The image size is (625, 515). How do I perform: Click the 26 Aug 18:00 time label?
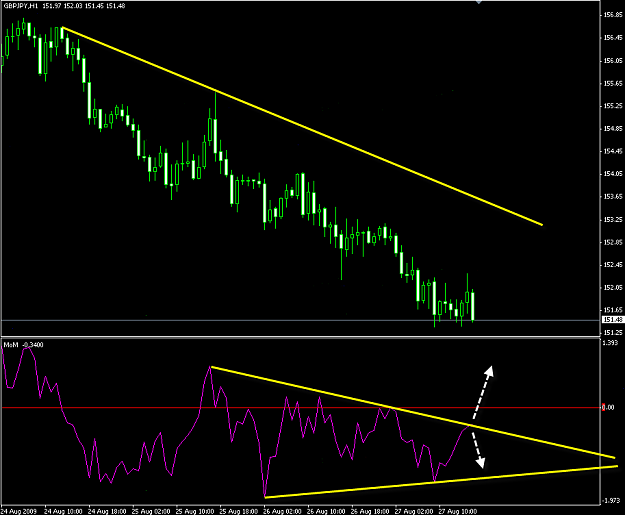tap(370, 511)
